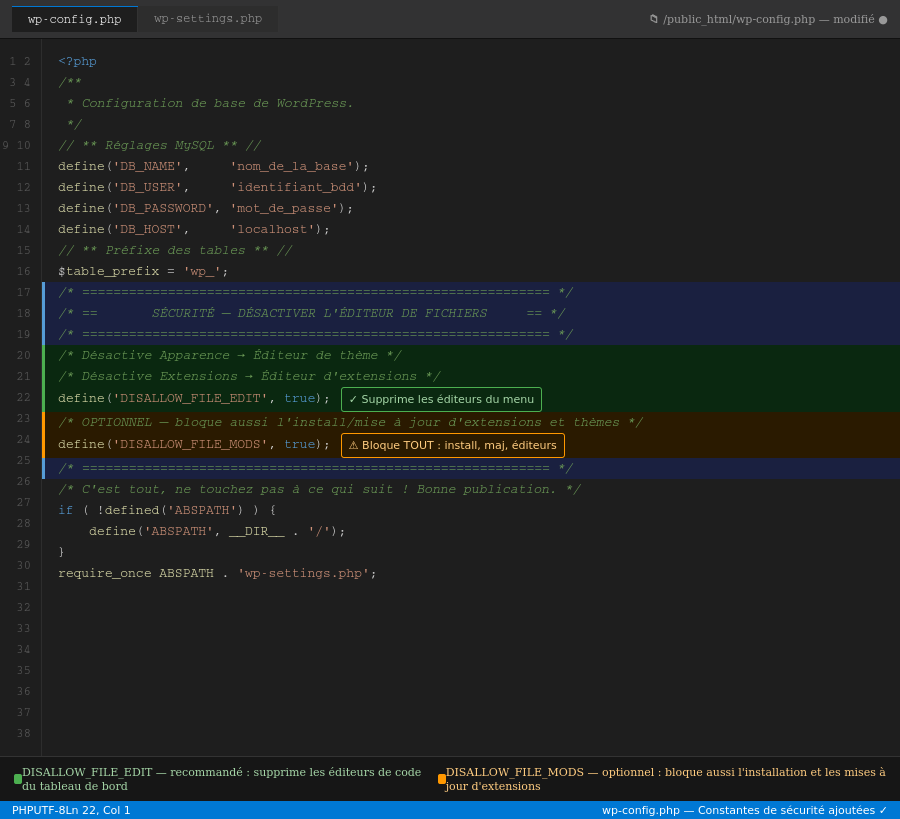Click the define('DISALLOW_FILE_EDIT', true) code
This screenshot has height=819, width=900.
tap(194, 398)
